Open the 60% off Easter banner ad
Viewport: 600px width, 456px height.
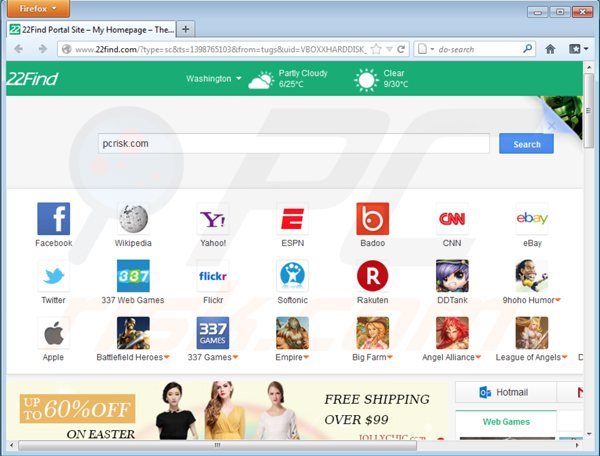point(227,410)
